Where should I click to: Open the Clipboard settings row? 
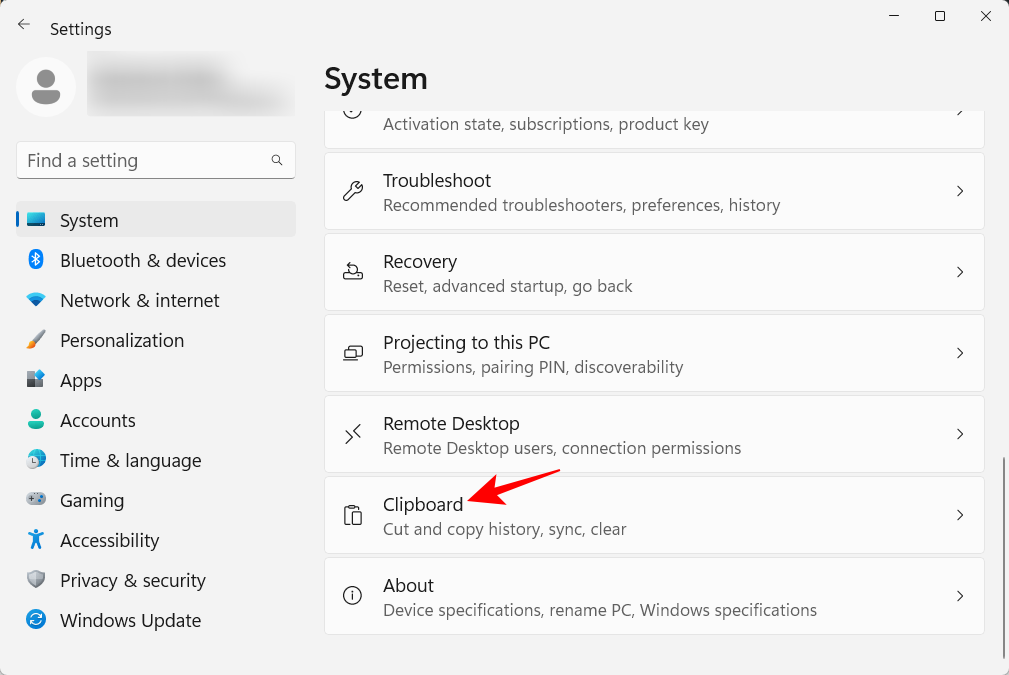pos(654,515)
